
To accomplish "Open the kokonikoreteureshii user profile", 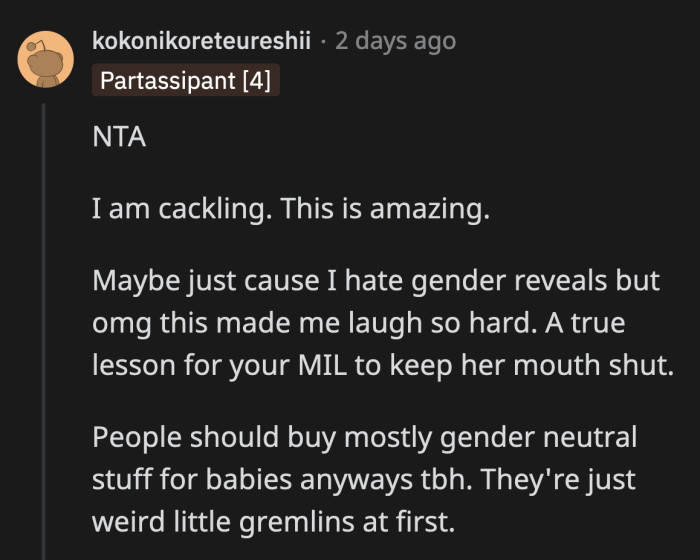I will [201, 41].
